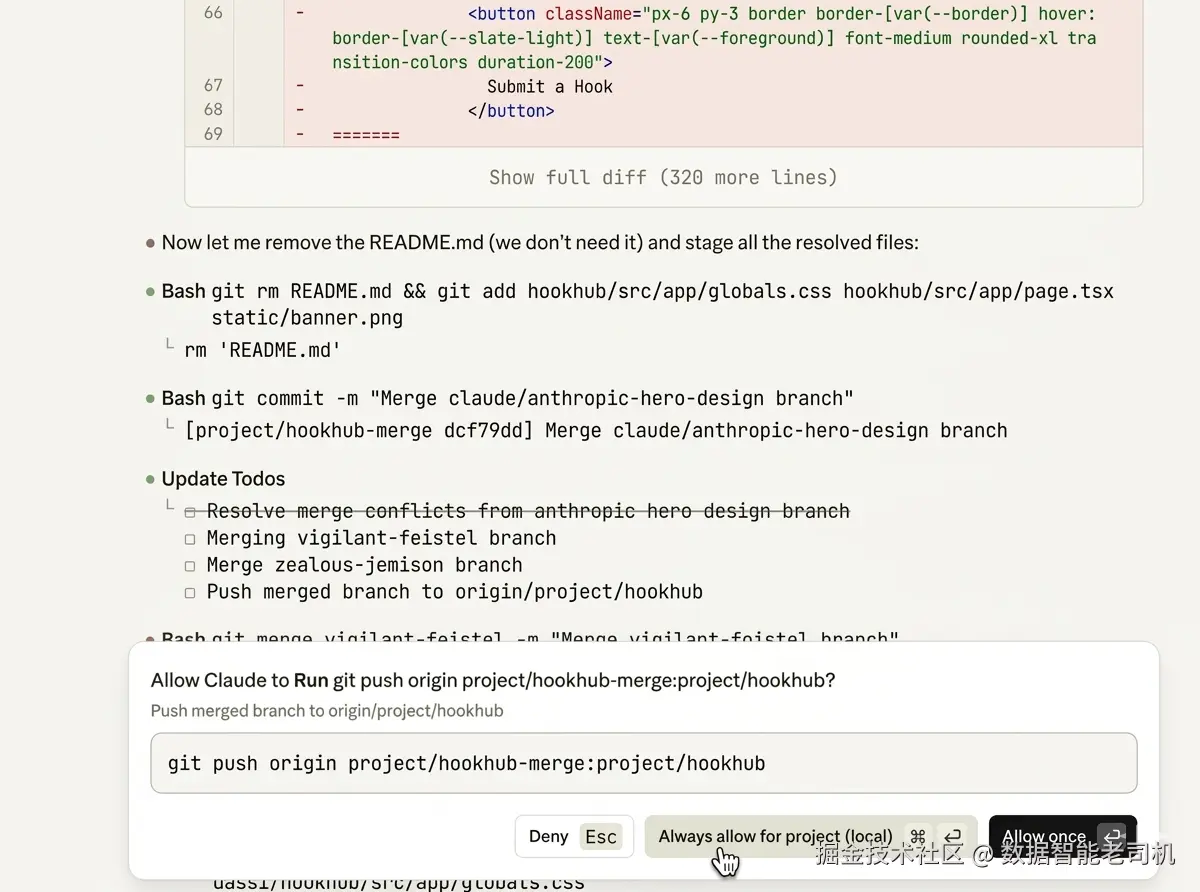Image resolution: width=1200 pixels, height=892 pixels.
Task: Click the git push command field
Action: 644,763
